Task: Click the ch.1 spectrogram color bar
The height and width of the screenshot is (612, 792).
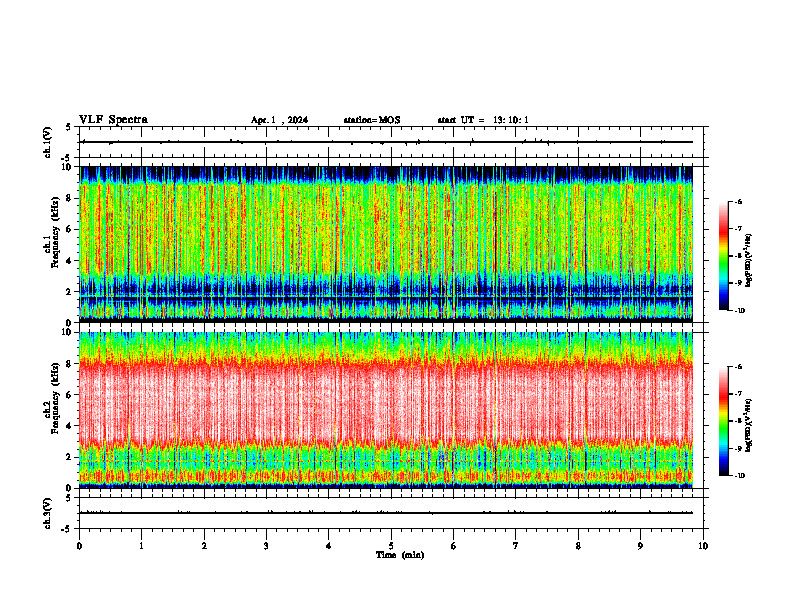Action: (724, 256)
